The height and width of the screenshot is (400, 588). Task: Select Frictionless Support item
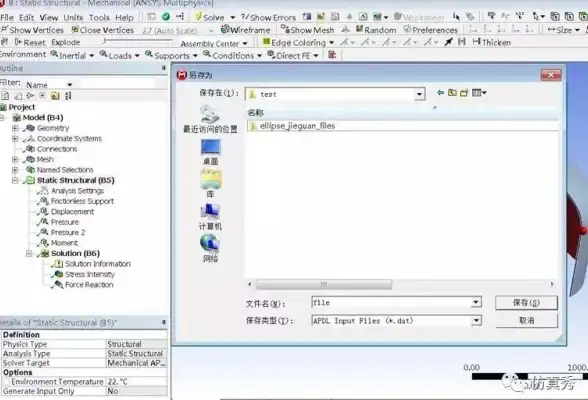(x=82, y=201)
